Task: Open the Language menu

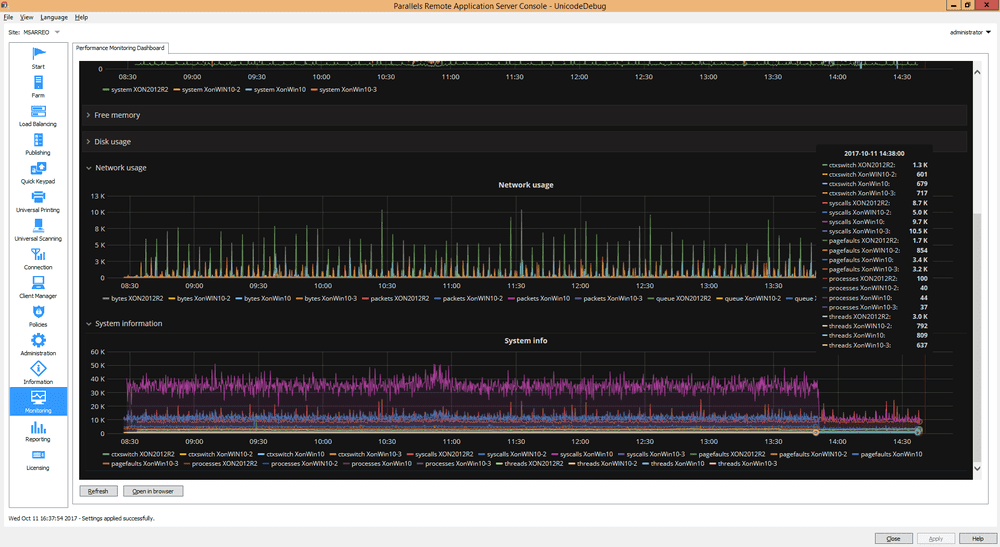Action: (54, 17)
